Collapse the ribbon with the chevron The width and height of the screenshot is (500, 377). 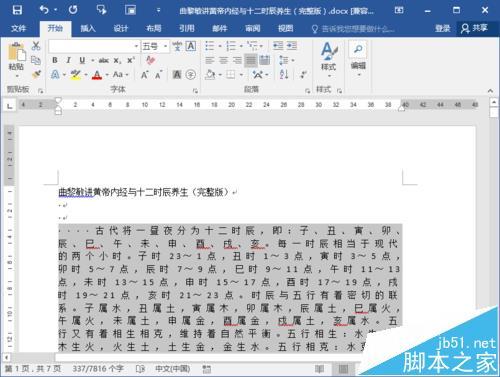pyautogui.click(x=490, y=90)
